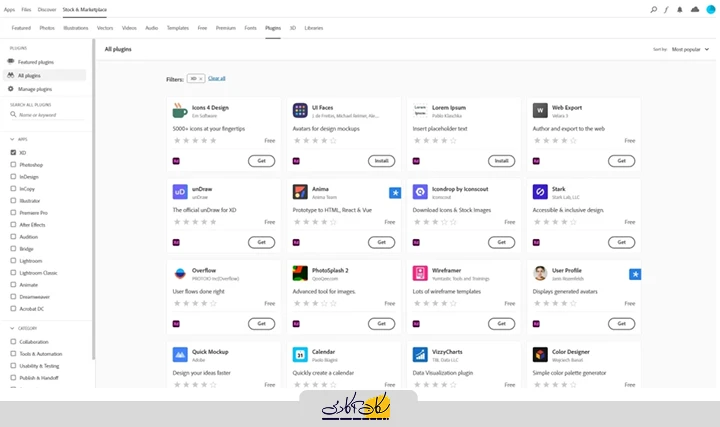The image size is (720, 427).
Task: Click the notifications bell icon
Action: [681, 9]
